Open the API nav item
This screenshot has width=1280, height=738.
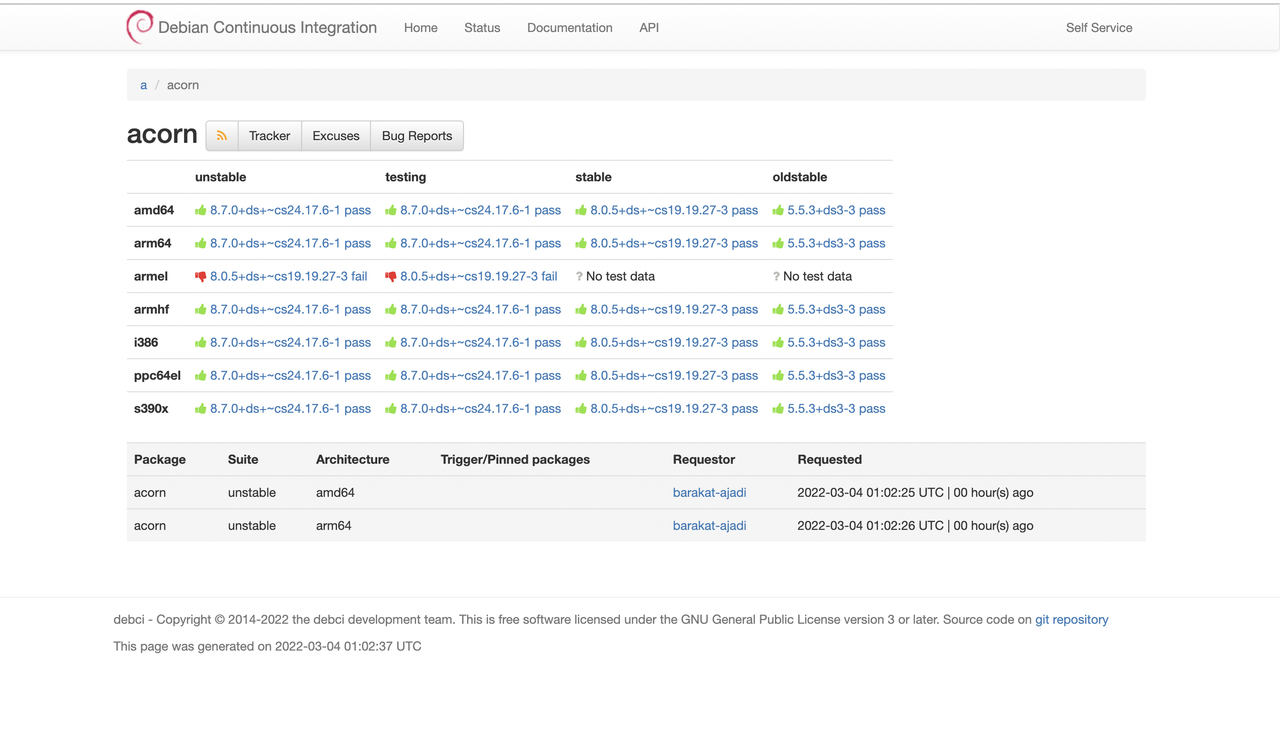pyautogui.click(x=649, y=28)
